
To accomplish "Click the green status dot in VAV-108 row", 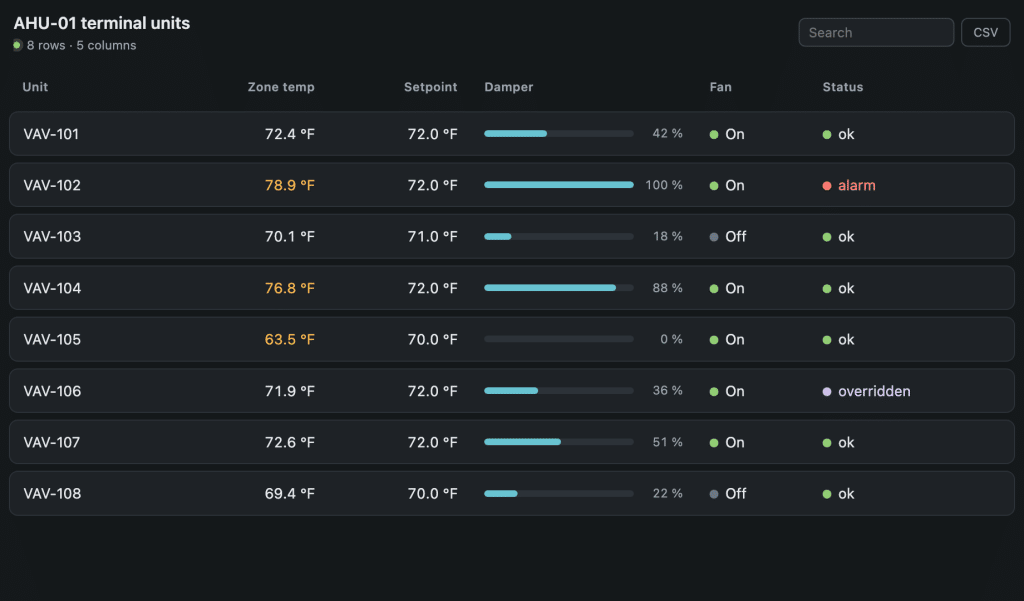I will coord(827,495).
